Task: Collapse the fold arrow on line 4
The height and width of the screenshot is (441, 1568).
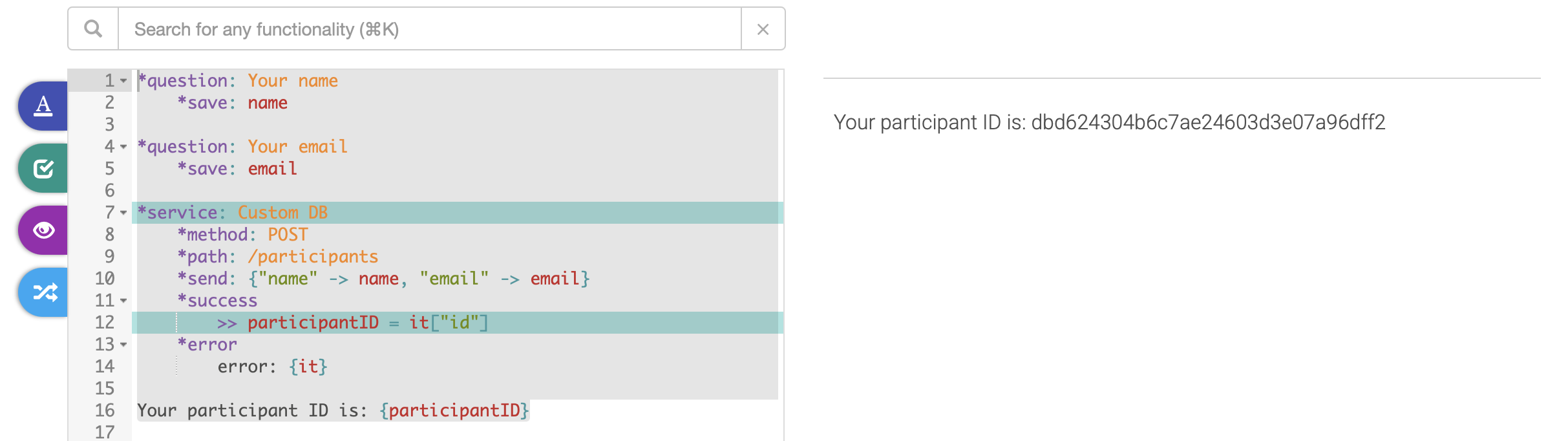Action: pyautogui.click(x=123, y=147)
